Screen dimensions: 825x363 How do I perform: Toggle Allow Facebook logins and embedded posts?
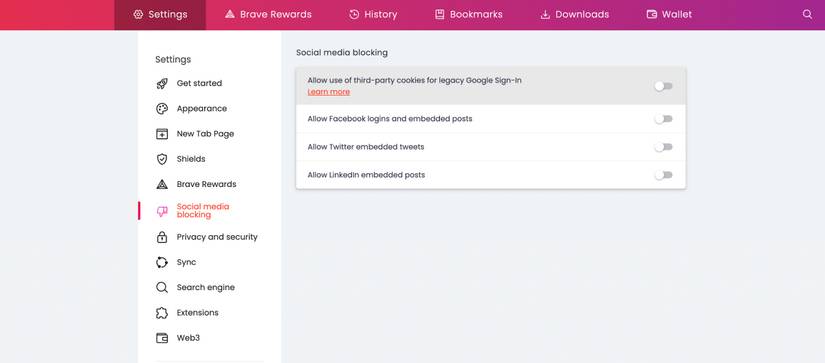pyautogui.click(x=663, y=119)
